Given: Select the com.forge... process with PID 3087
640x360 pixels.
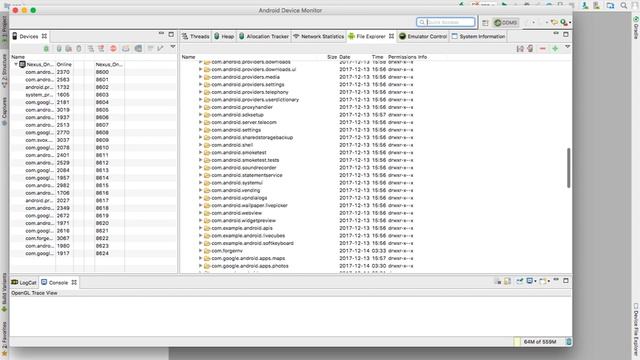Looking at the screenshot, I should (x=94, y=238).
